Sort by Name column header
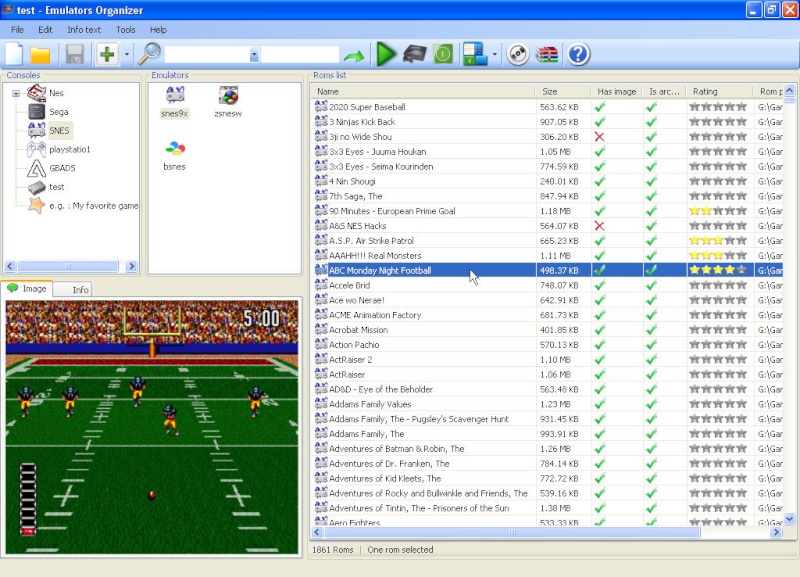 coord(422,91)
